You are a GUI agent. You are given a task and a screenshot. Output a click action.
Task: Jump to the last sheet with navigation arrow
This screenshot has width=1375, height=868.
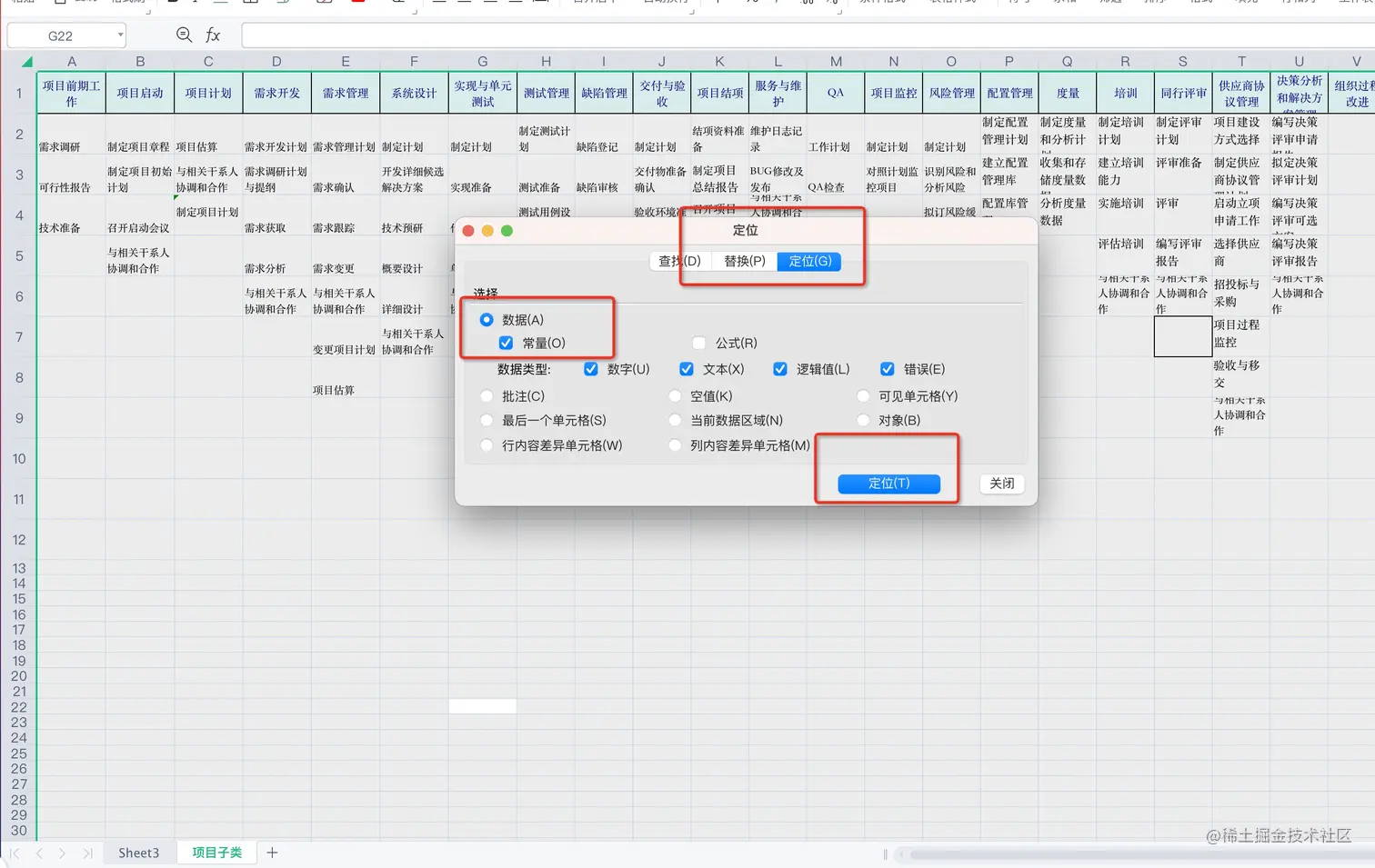[87, 853]
